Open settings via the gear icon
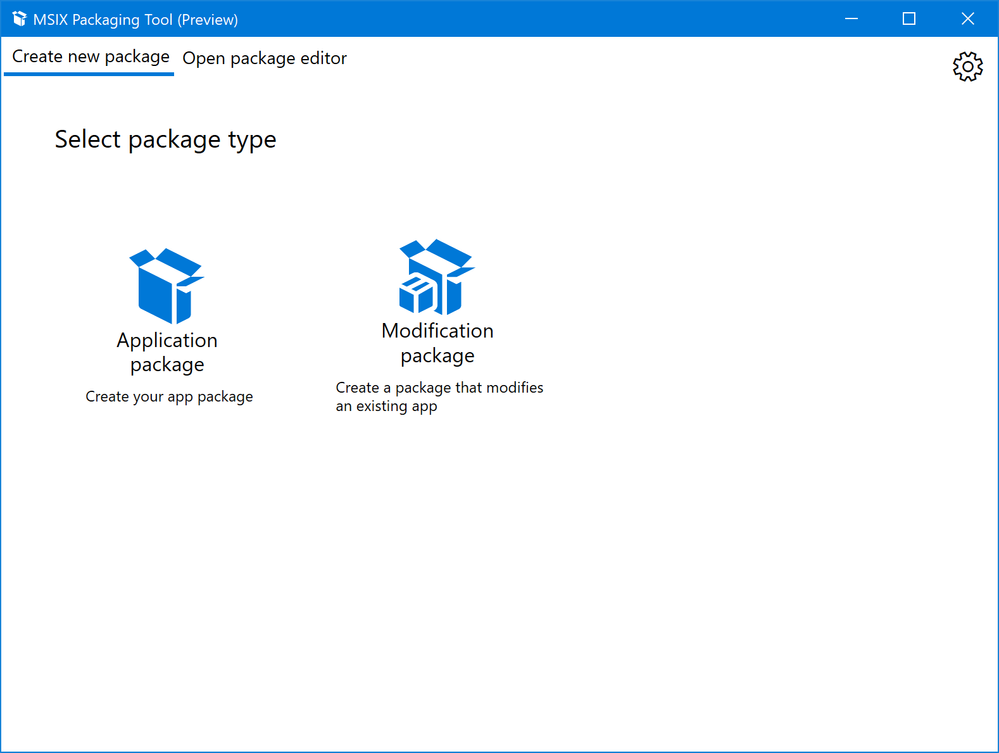 [x=967, y=66]
